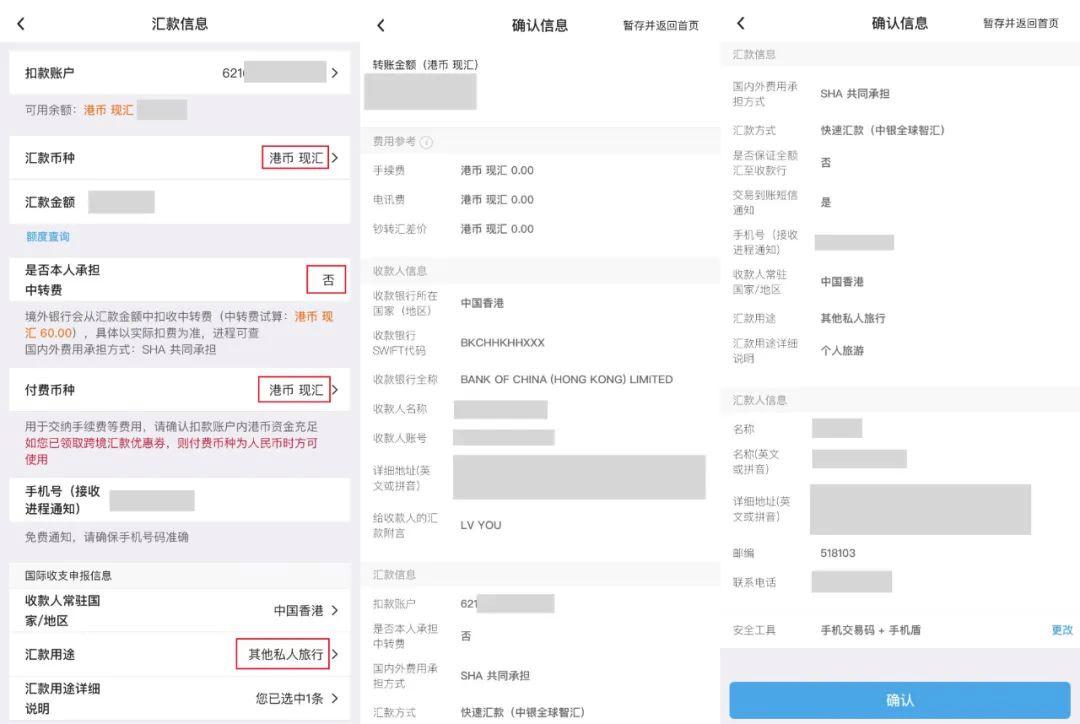Click 额度查询 link
The image size is (1080, 724).
(48, 237)
